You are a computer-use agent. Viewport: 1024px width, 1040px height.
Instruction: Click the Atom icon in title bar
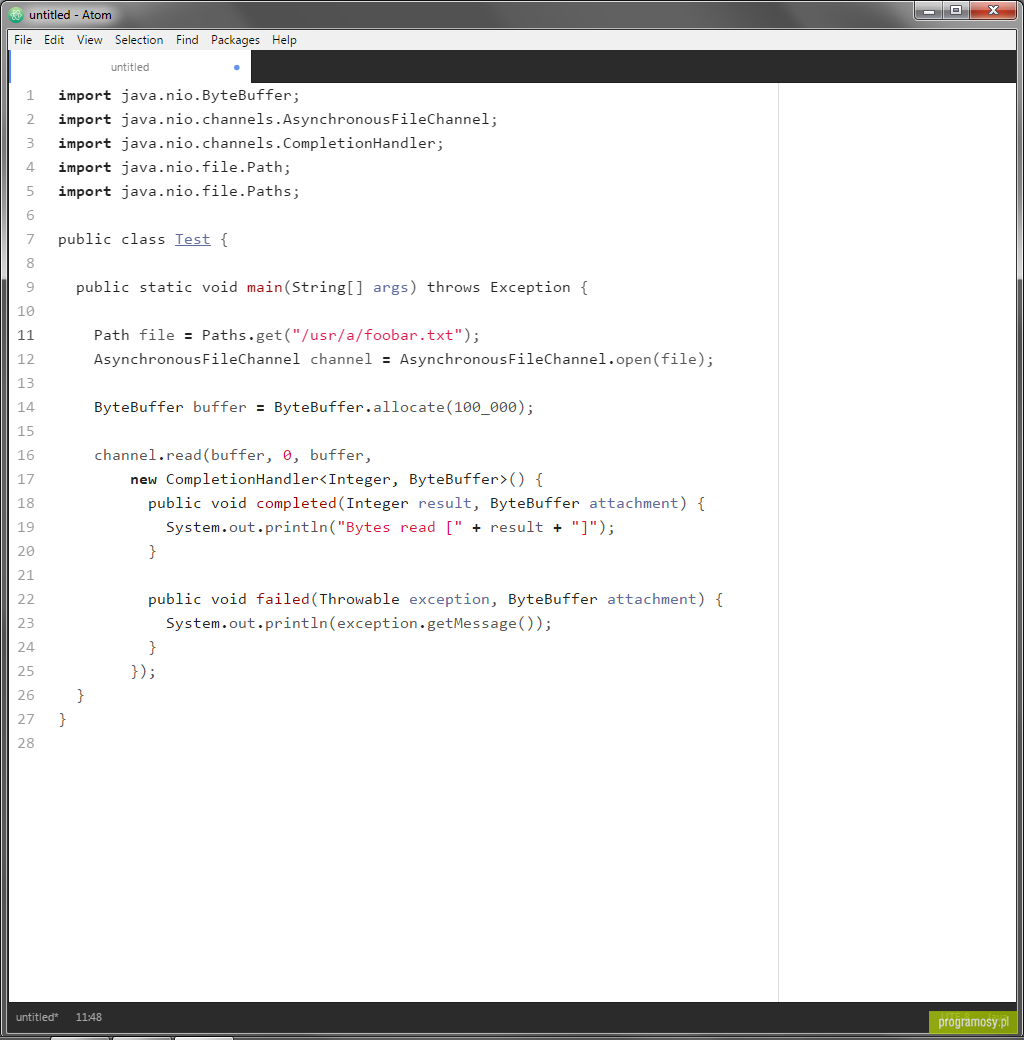point(16,15)
